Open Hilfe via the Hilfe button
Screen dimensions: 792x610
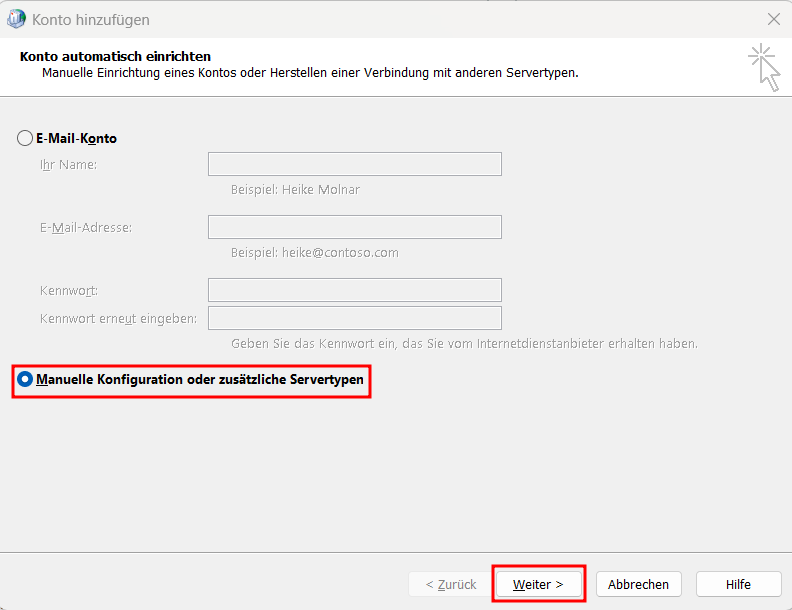click(738, 584)
